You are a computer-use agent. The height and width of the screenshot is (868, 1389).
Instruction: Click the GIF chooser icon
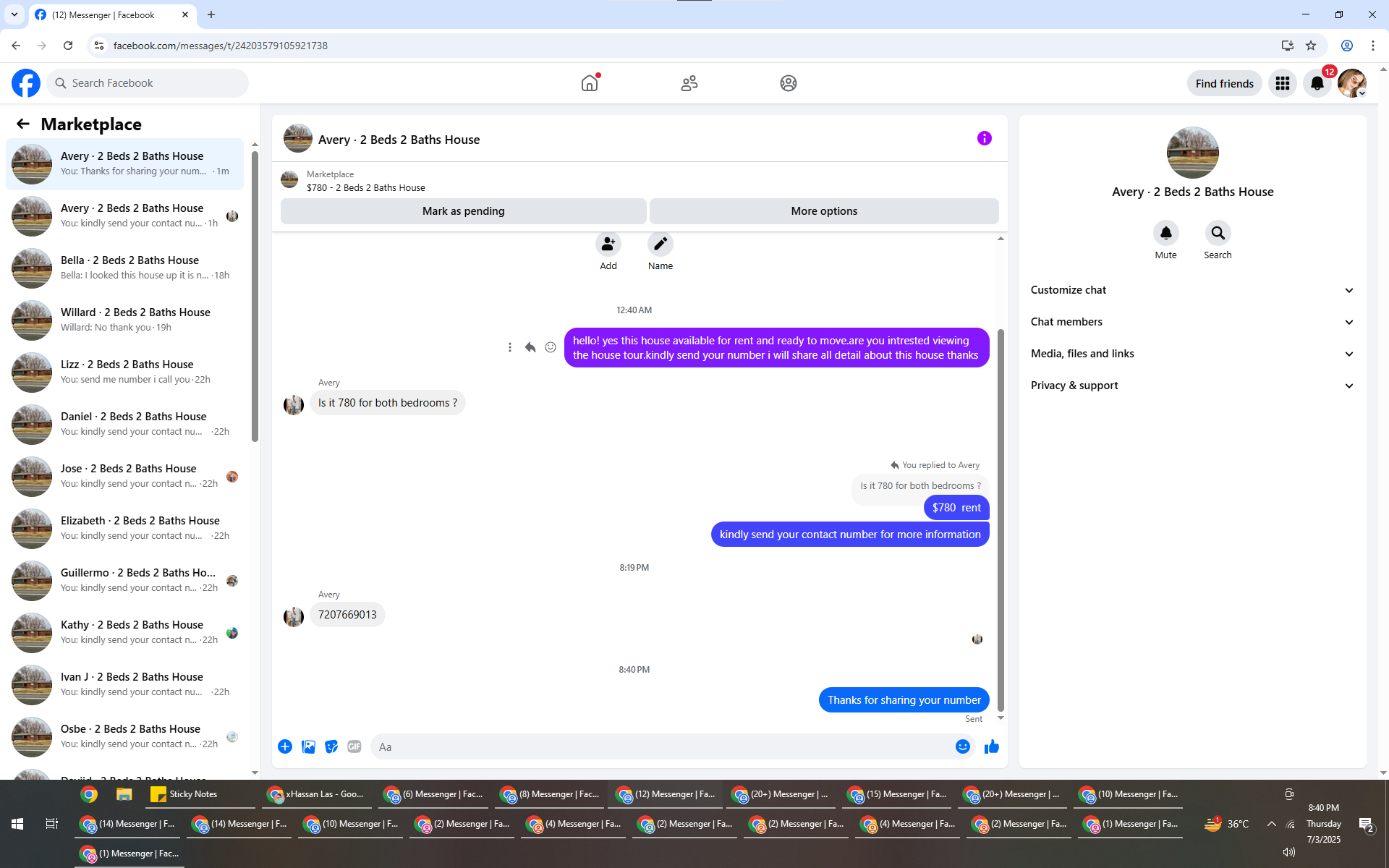(354, 746)
